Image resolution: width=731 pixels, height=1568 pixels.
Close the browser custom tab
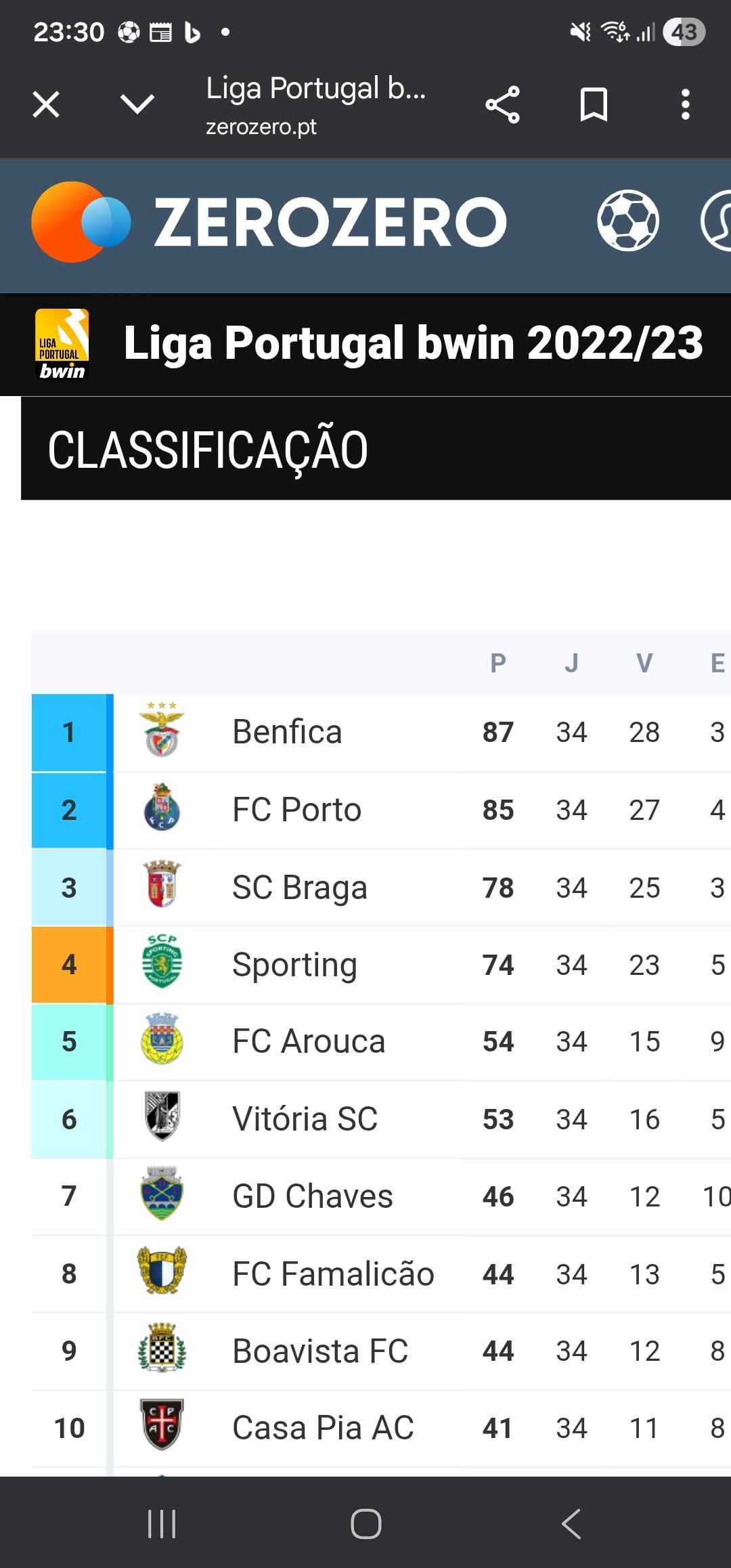[46, 104]
